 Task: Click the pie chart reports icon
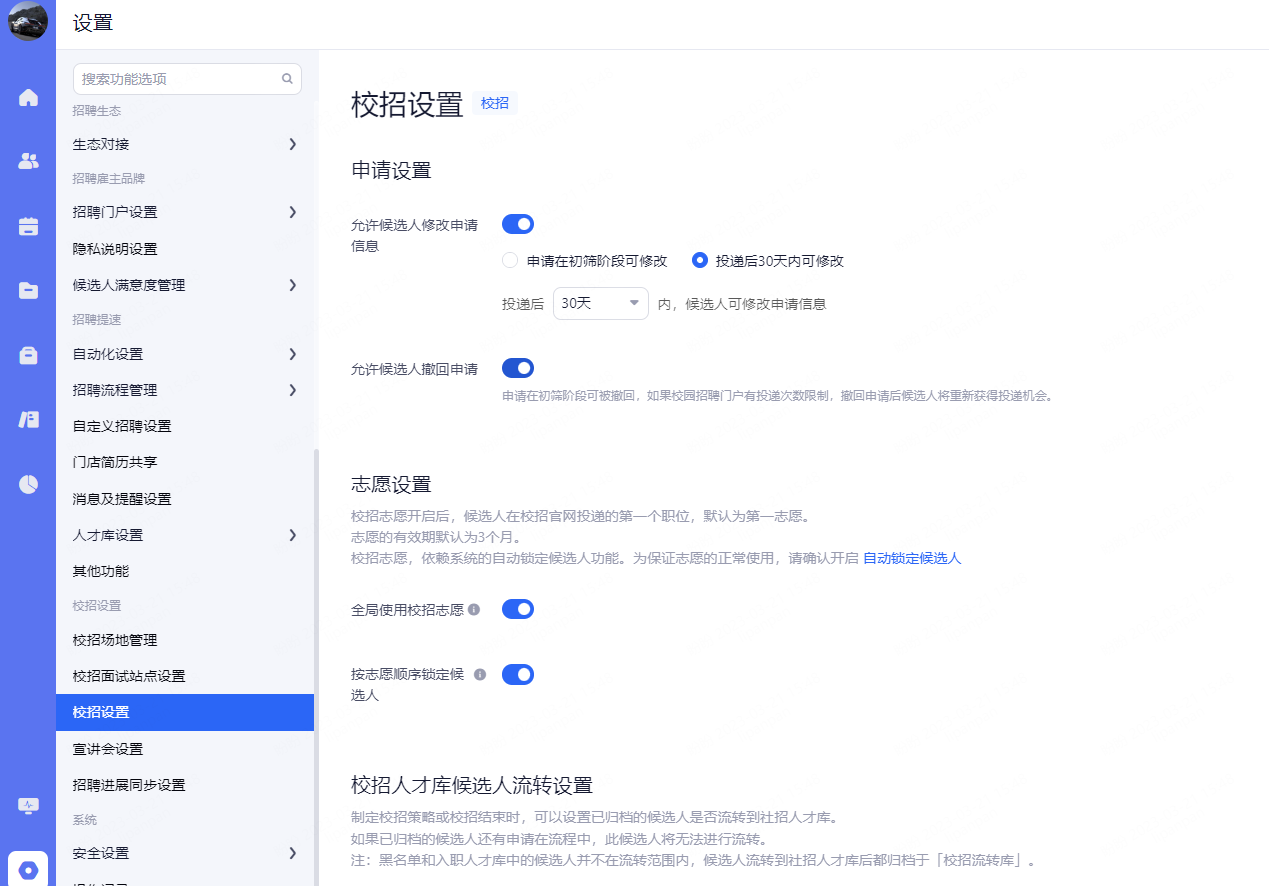[x=28, y=485]
